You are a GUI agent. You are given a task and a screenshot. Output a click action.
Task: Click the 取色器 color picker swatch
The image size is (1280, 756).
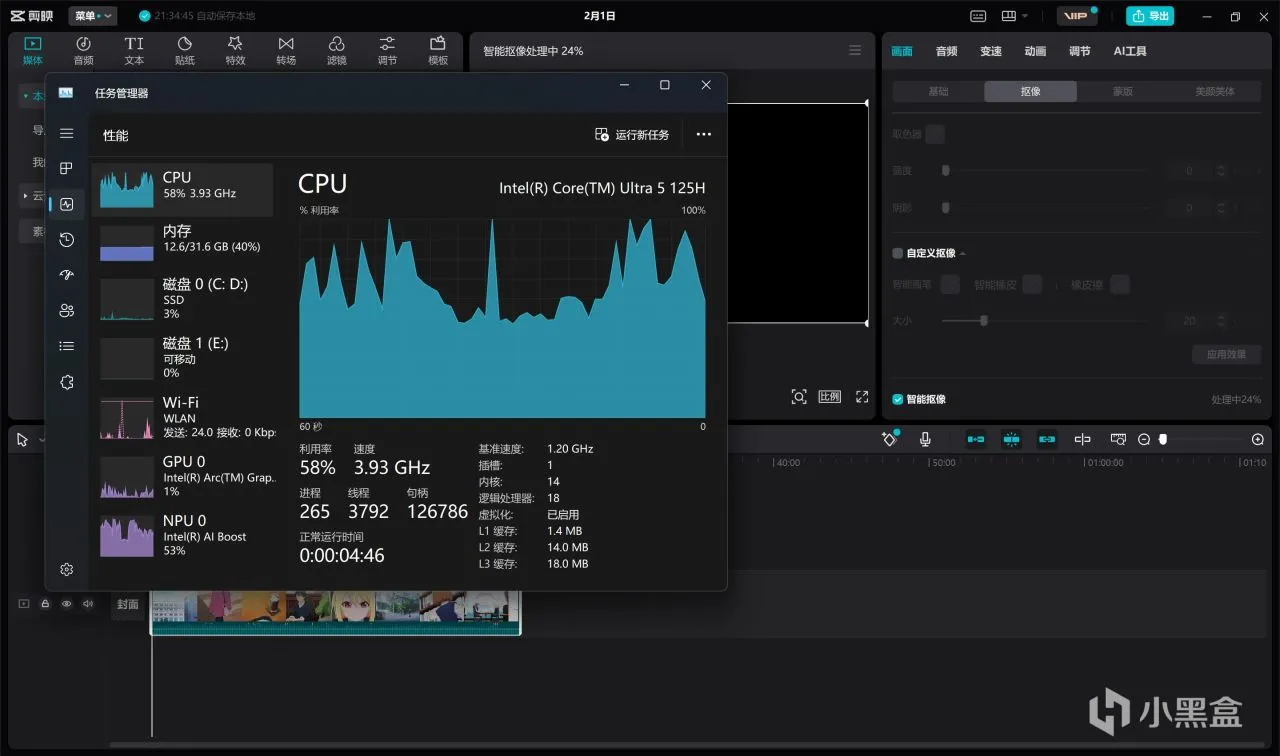coord(935,134)
